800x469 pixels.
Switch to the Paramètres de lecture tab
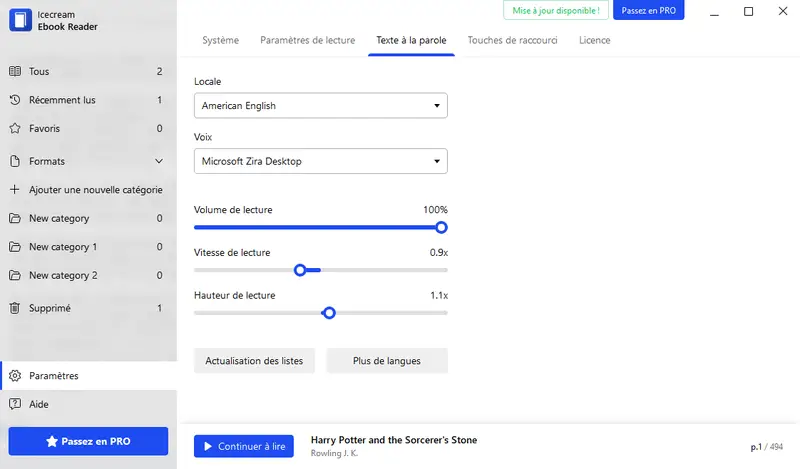[308, 40]
